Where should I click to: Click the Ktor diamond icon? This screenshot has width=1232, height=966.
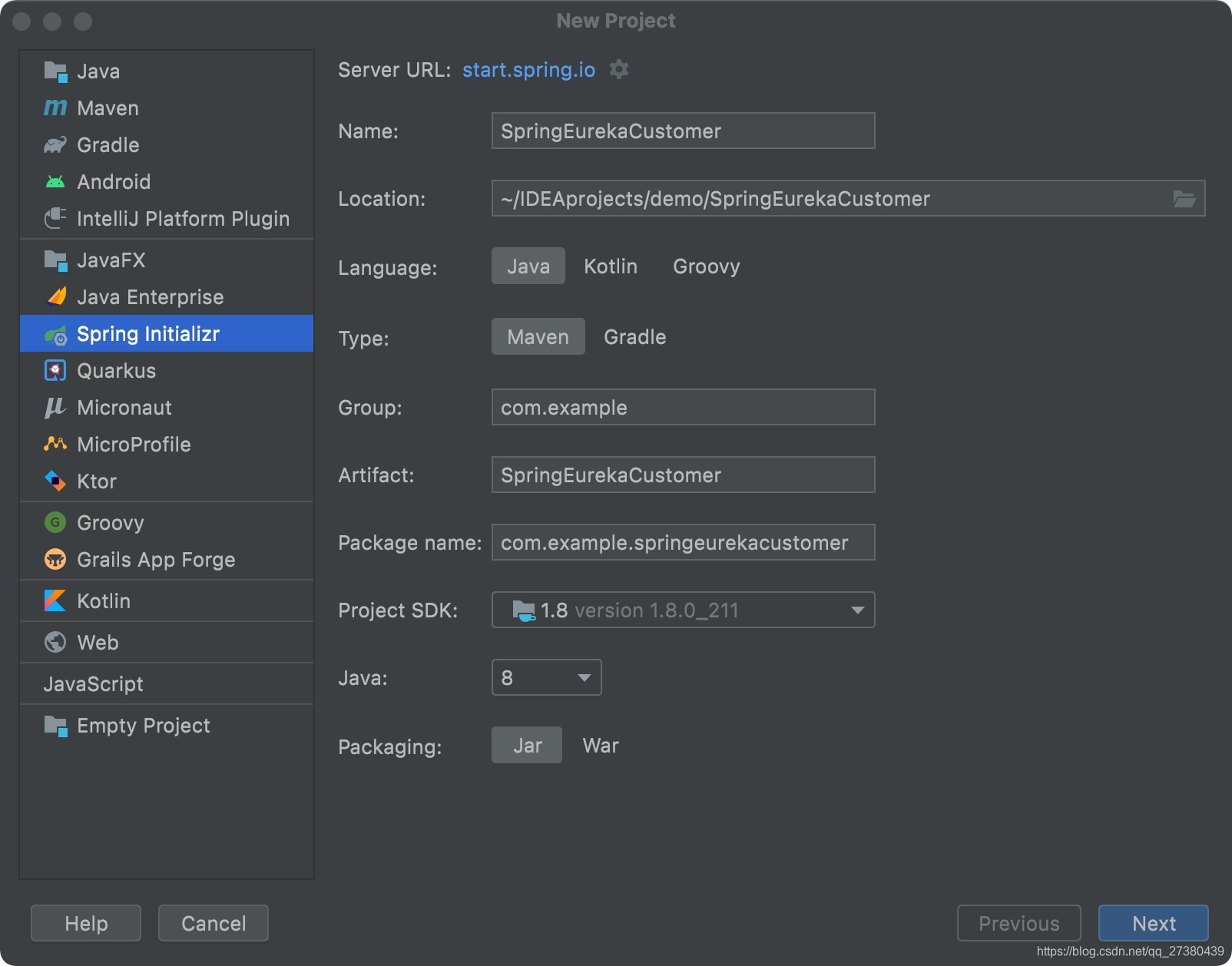(55, 481)
